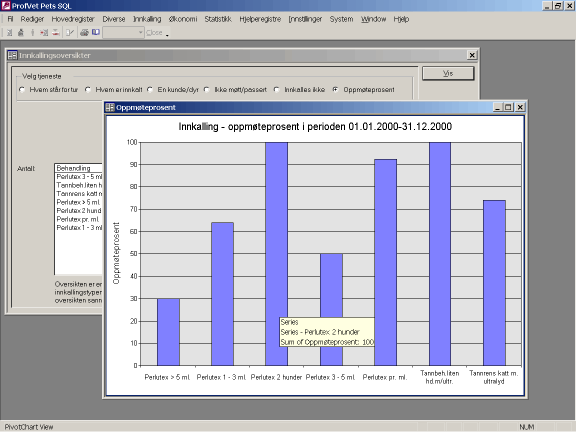Click the 'Perlutex > 5 ml' chart bar
The width and height of the screenshot is (576, 432).
tap(168, 332)
